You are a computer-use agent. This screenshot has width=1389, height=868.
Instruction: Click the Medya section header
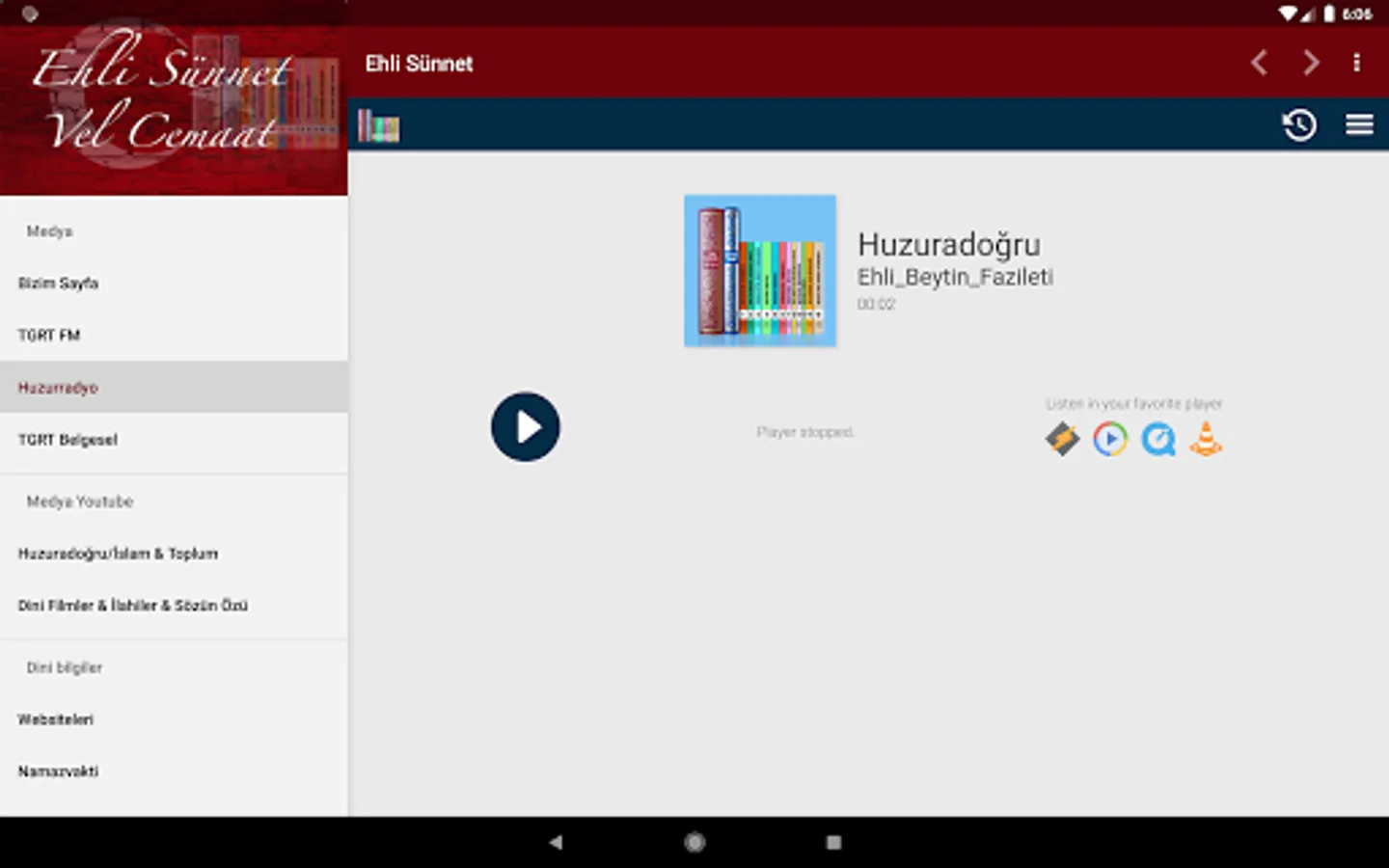pos(49,231)
